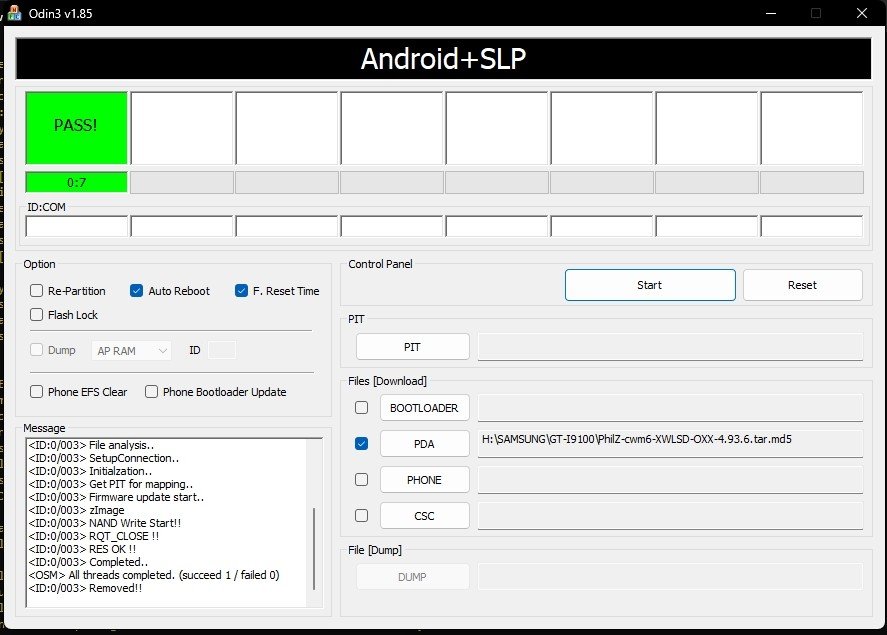The width and height of the screenshot is (887, 635).
Task: Open the AP RAM dropdown
Action: [132, 350]
